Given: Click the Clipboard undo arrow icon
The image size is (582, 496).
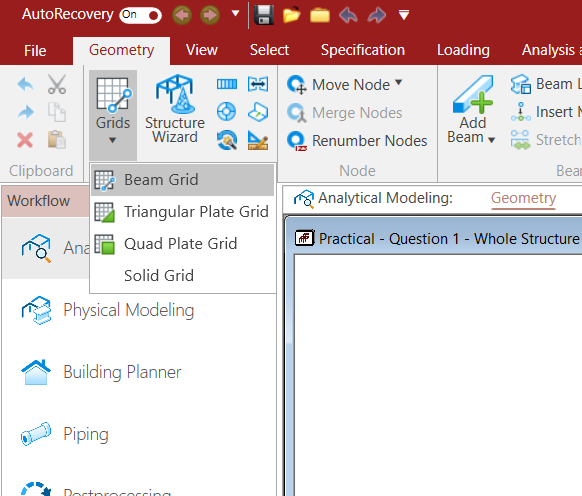Looking at the screenshot, I should pyautogui.click(x=25, y=85).
